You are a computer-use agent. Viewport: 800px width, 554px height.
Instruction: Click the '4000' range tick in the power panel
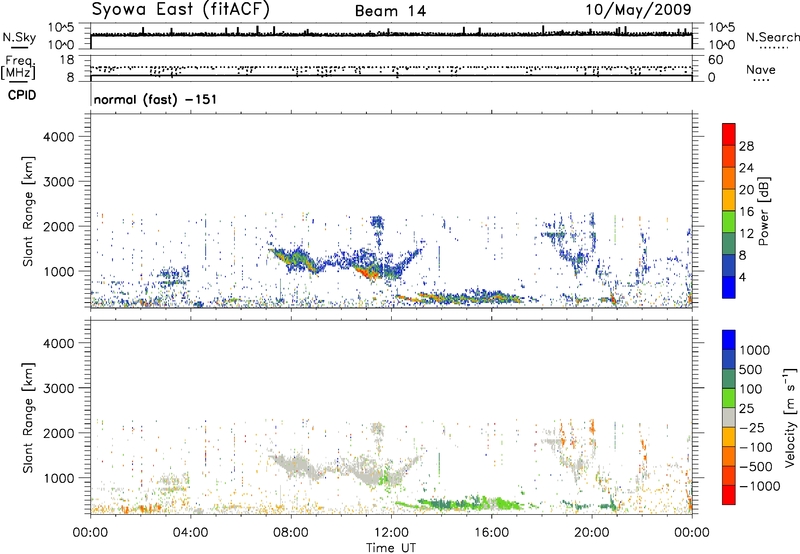59,137
